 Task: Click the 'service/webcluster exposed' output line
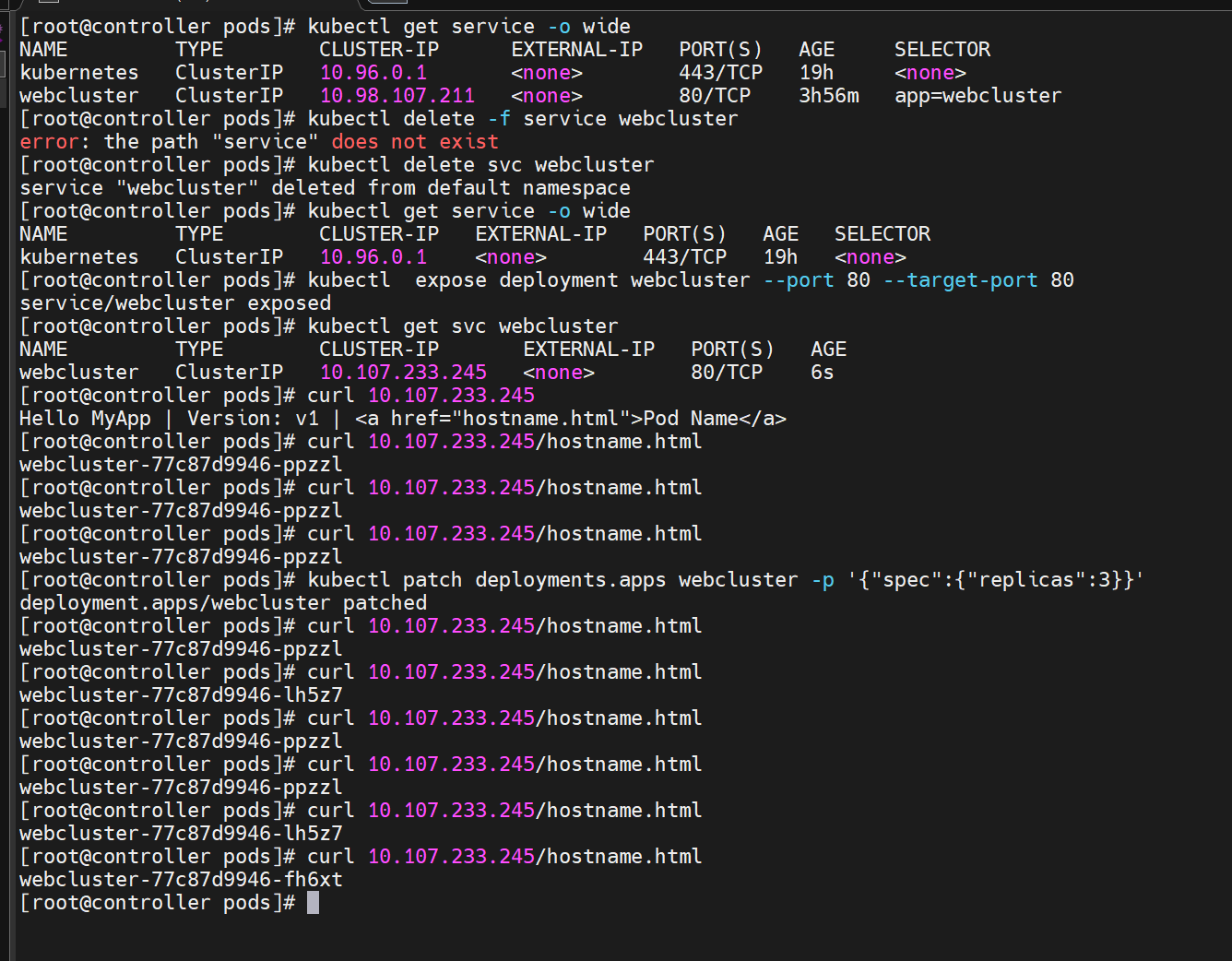(x=175, y=303)
